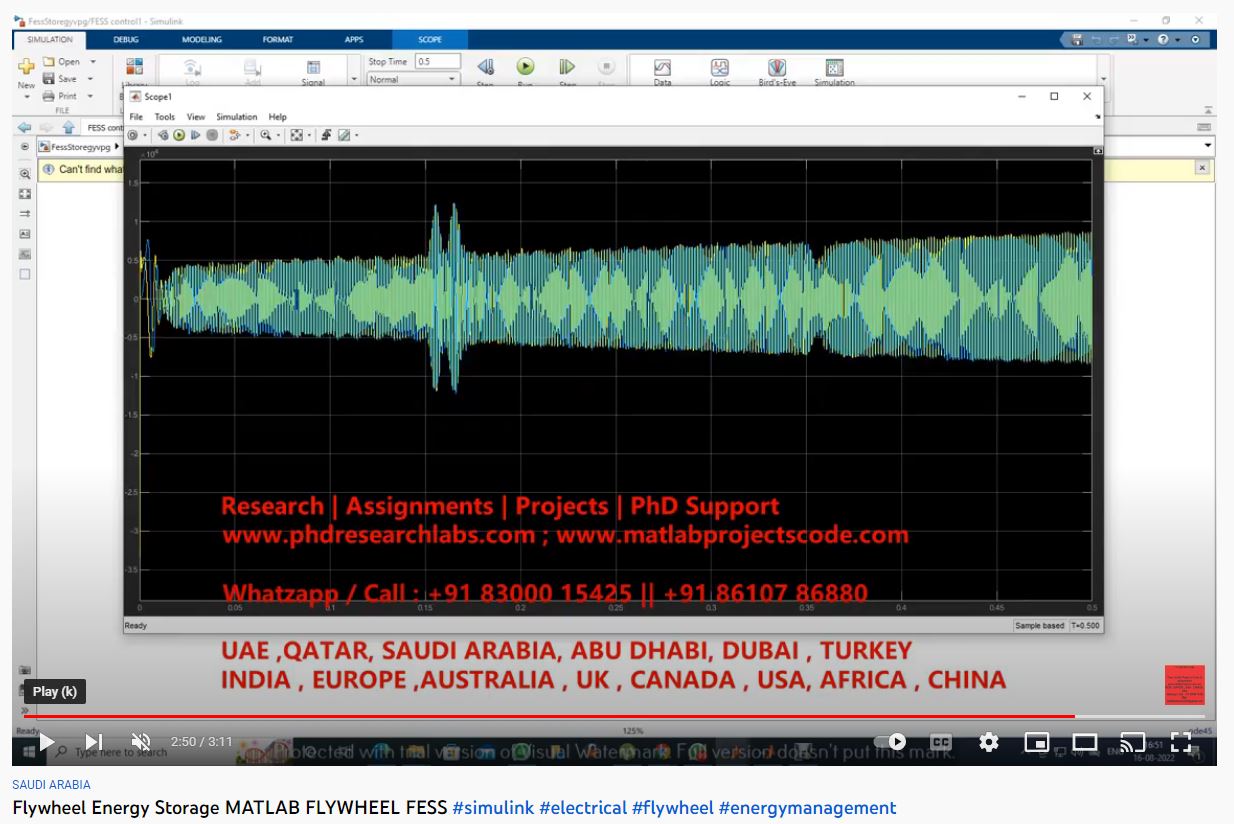The image size is (1234, 824).
Task: Click the Step Back icon in ribbon
Action: click(485, 67)
